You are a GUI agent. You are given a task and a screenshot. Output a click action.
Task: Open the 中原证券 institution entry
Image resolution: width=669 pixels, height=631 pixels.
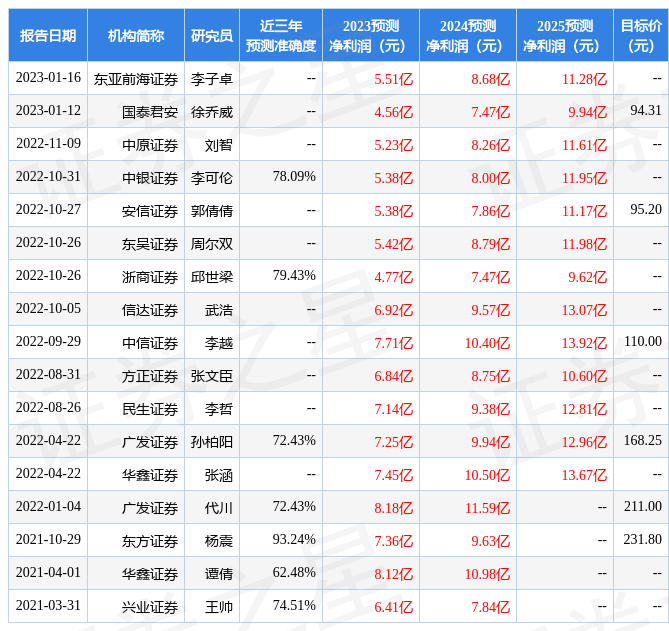click(x=150, y=145)
